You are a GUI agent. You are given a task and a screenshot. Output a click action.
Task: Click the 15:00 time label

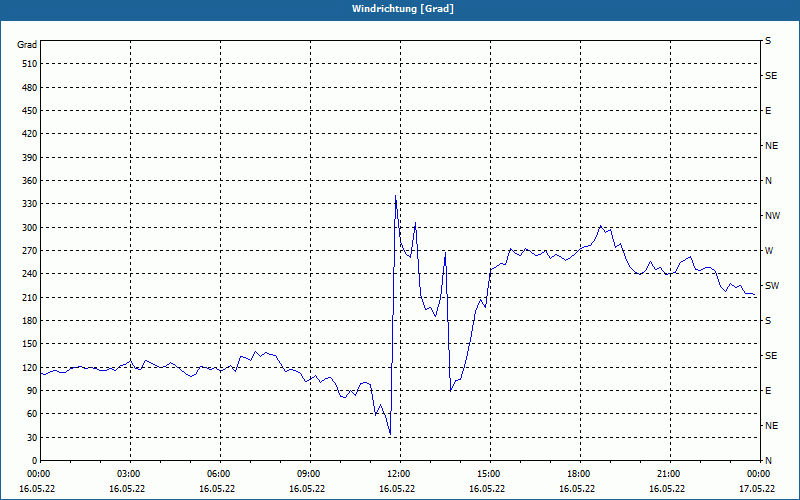[x=487, y=473]
